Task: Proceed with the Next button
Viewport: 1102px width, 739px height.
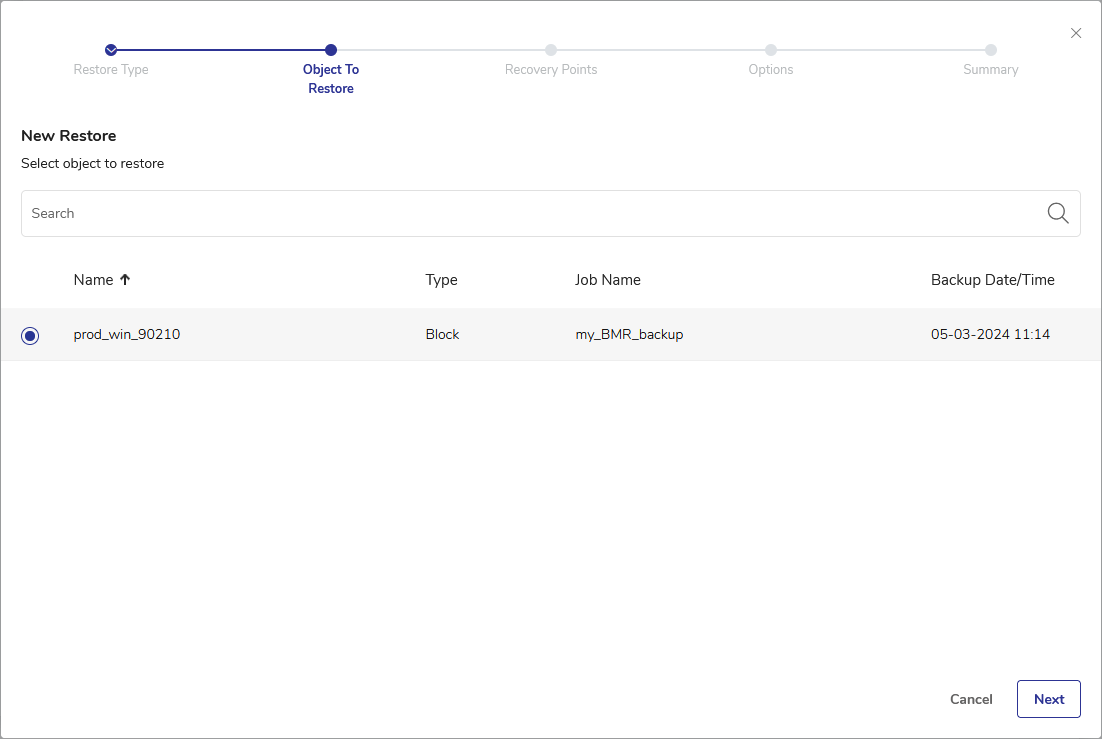Action: [1048, 699]
